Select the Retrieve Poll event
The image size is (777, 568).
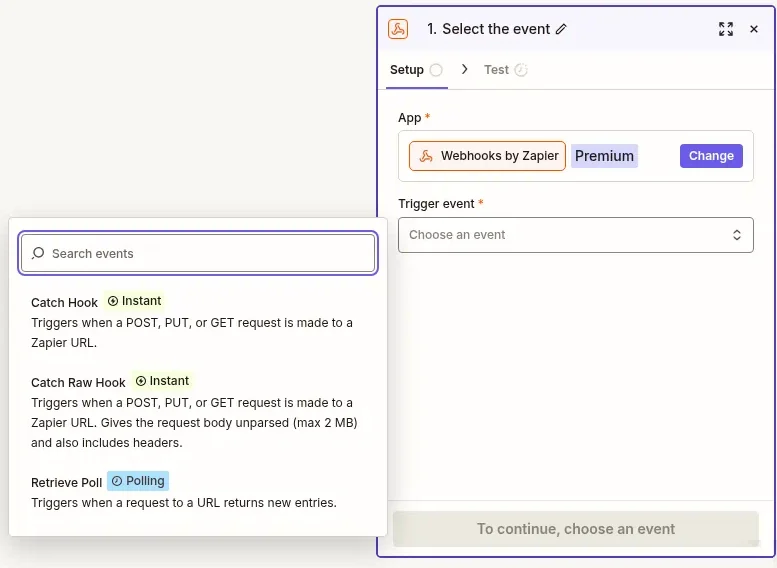[198, 491]
